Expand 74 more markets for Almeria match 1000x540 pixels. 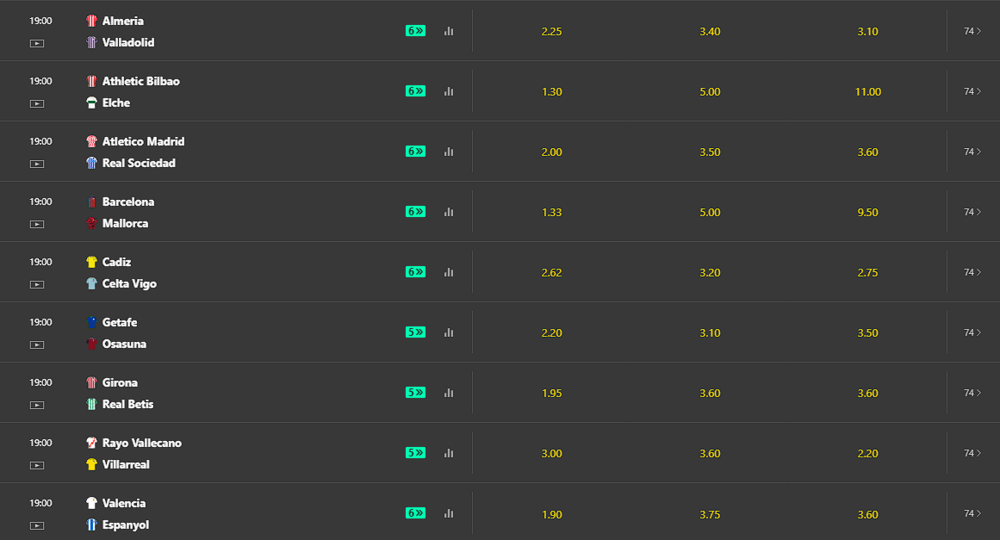(972, 31)
